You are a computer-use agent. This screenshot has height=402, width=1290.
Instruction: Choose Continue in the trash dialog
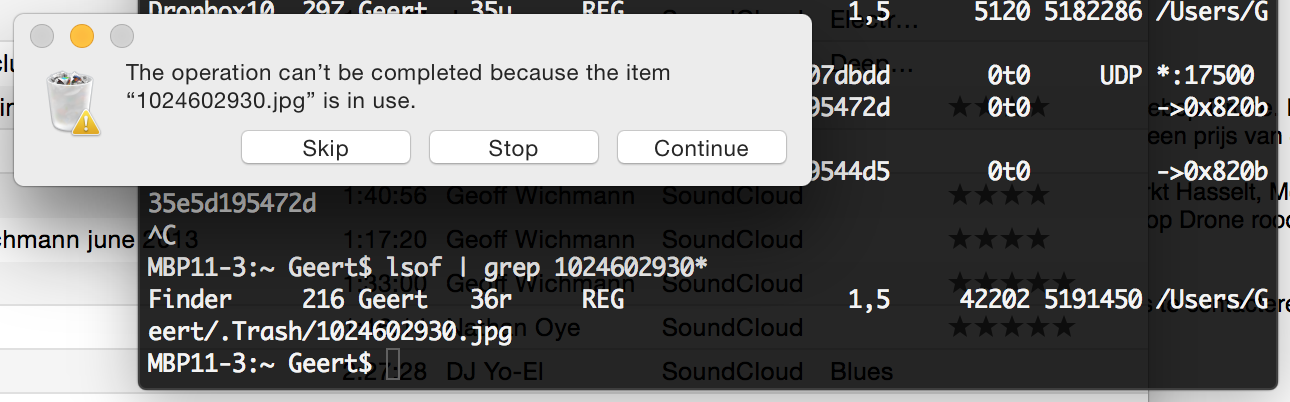701,148
